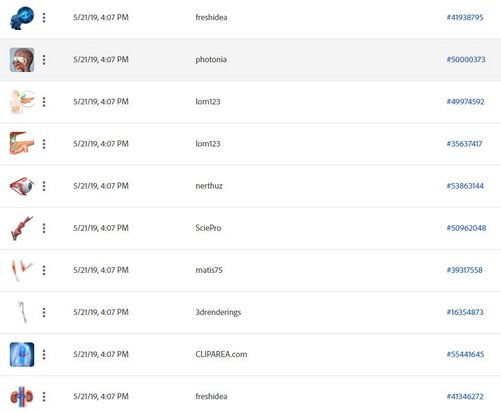Image resolution: width=501 pixels, height=412 pixels.
Task: Open more options for freshidea brain row
Action: coord(44,18)
